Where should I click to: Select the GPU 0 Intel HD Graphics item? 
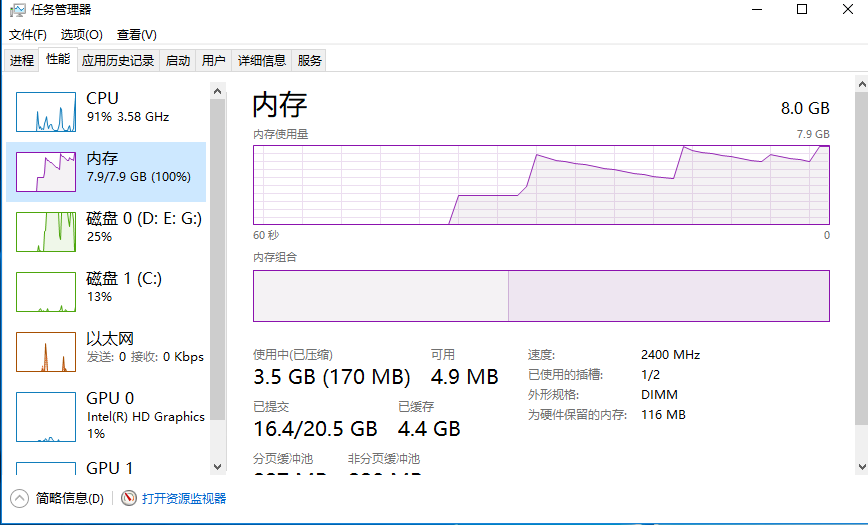pyautogui.click(x=46, y=416)
